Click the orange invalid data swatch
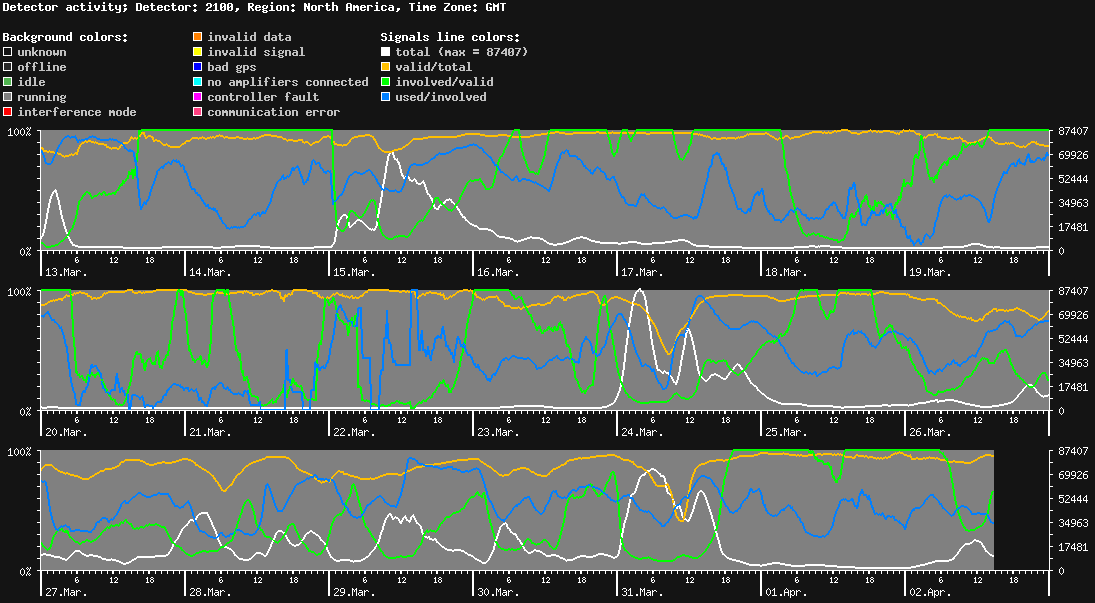The image size is (1095, 603). pos(198,37)
